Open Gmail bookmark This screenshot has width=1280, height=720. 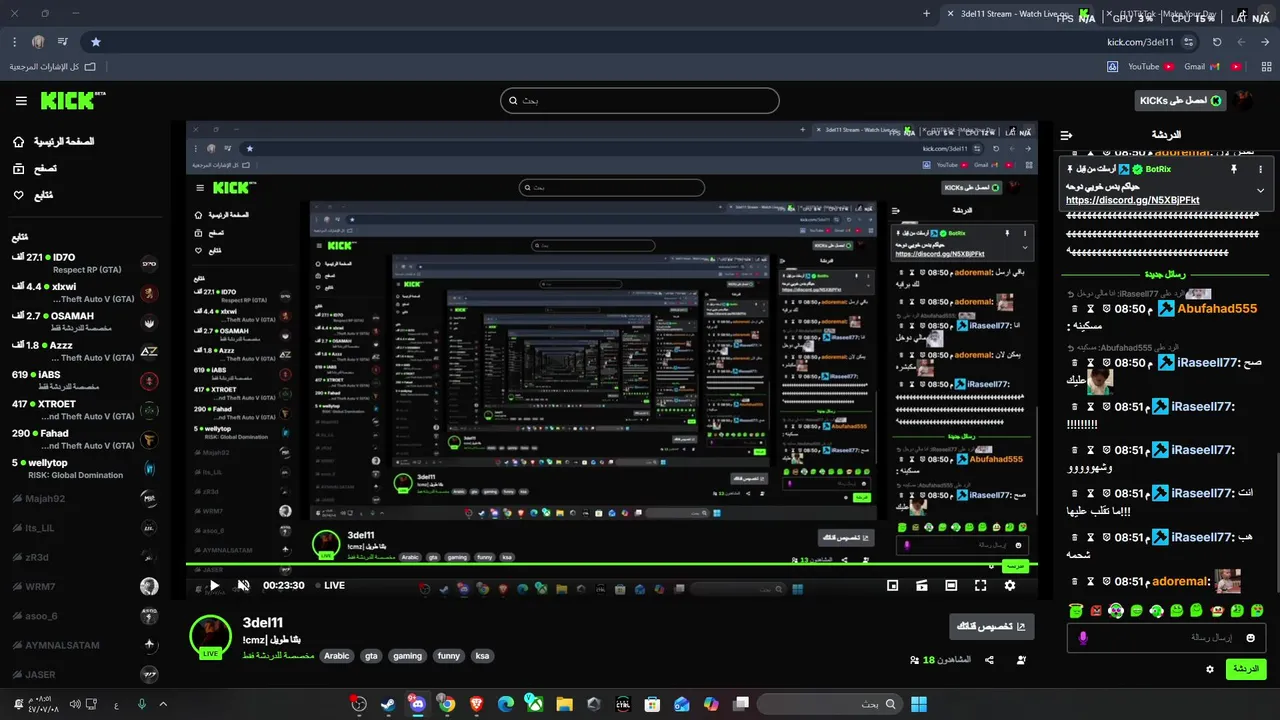click(1202, 67)
